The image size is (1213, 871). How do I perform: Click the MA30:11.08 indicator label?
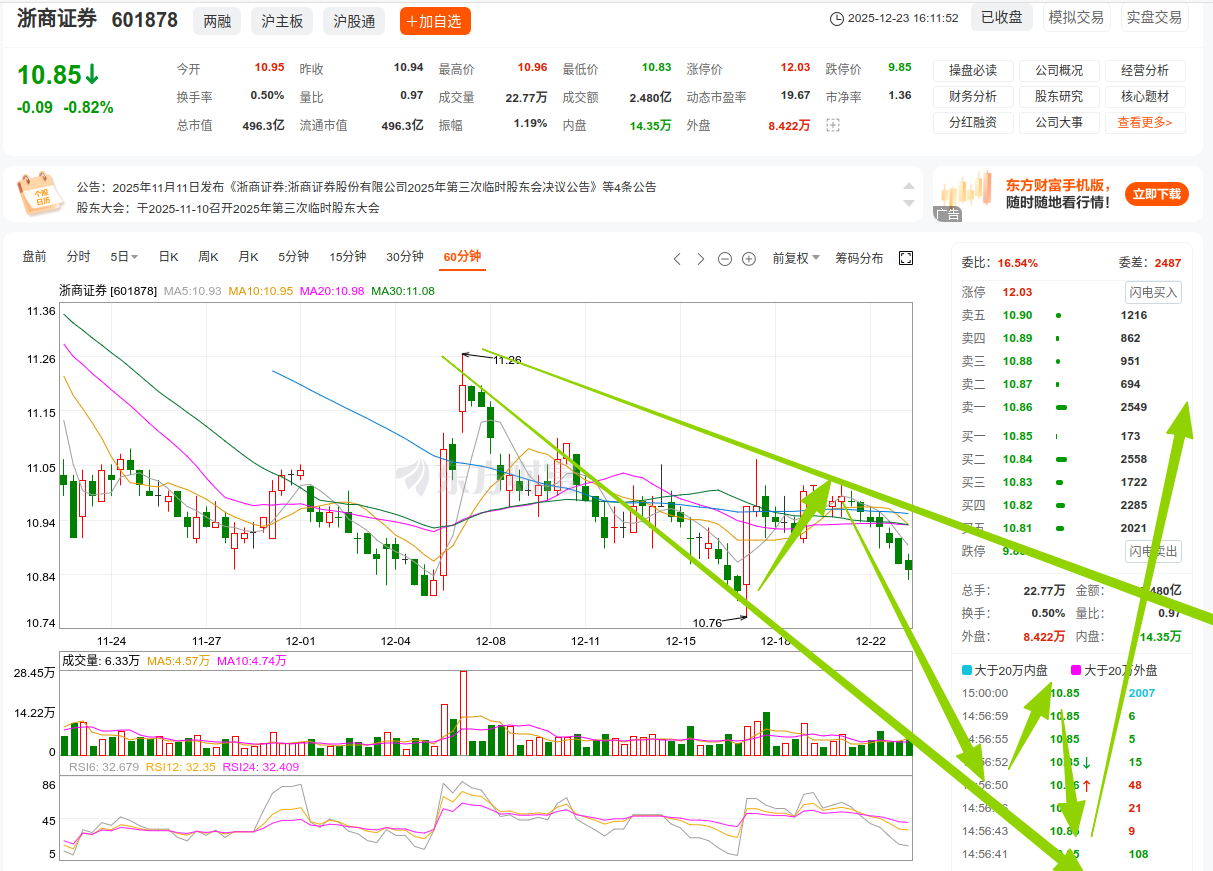point(403,291)
